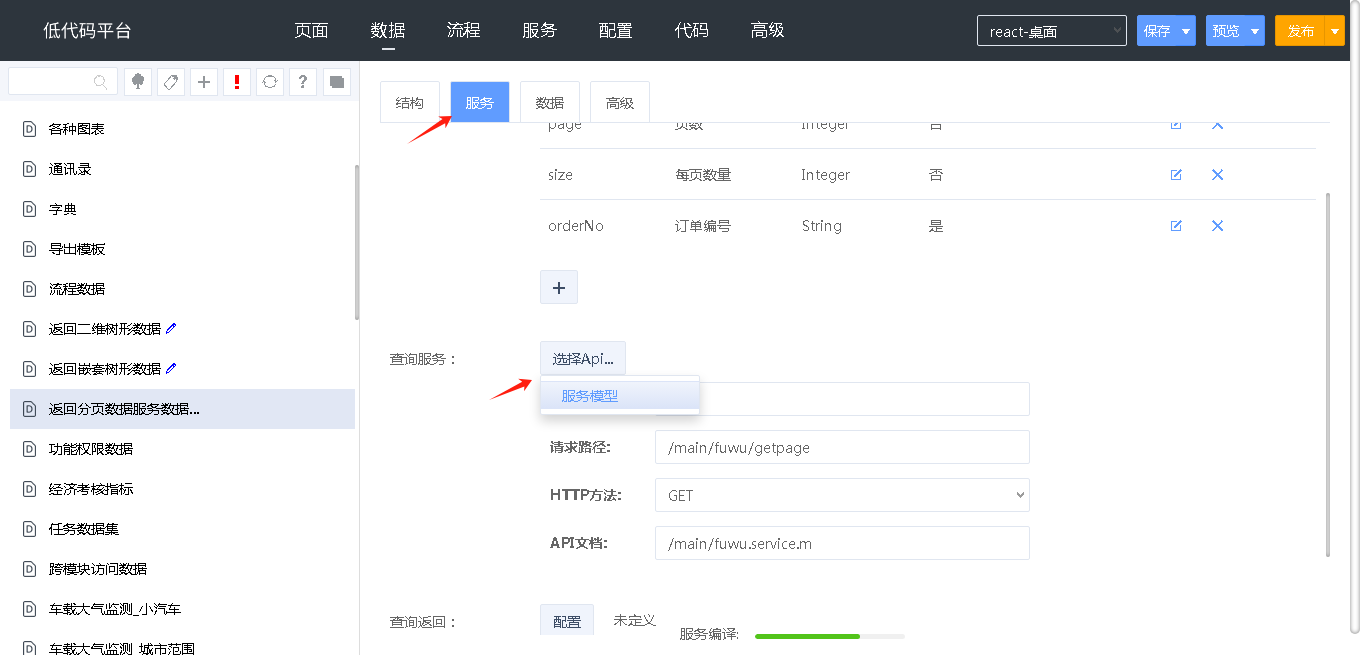The image size is (1360, 655).
Task: Focus the sidebar search input field
Action: (x=62, y=82)
